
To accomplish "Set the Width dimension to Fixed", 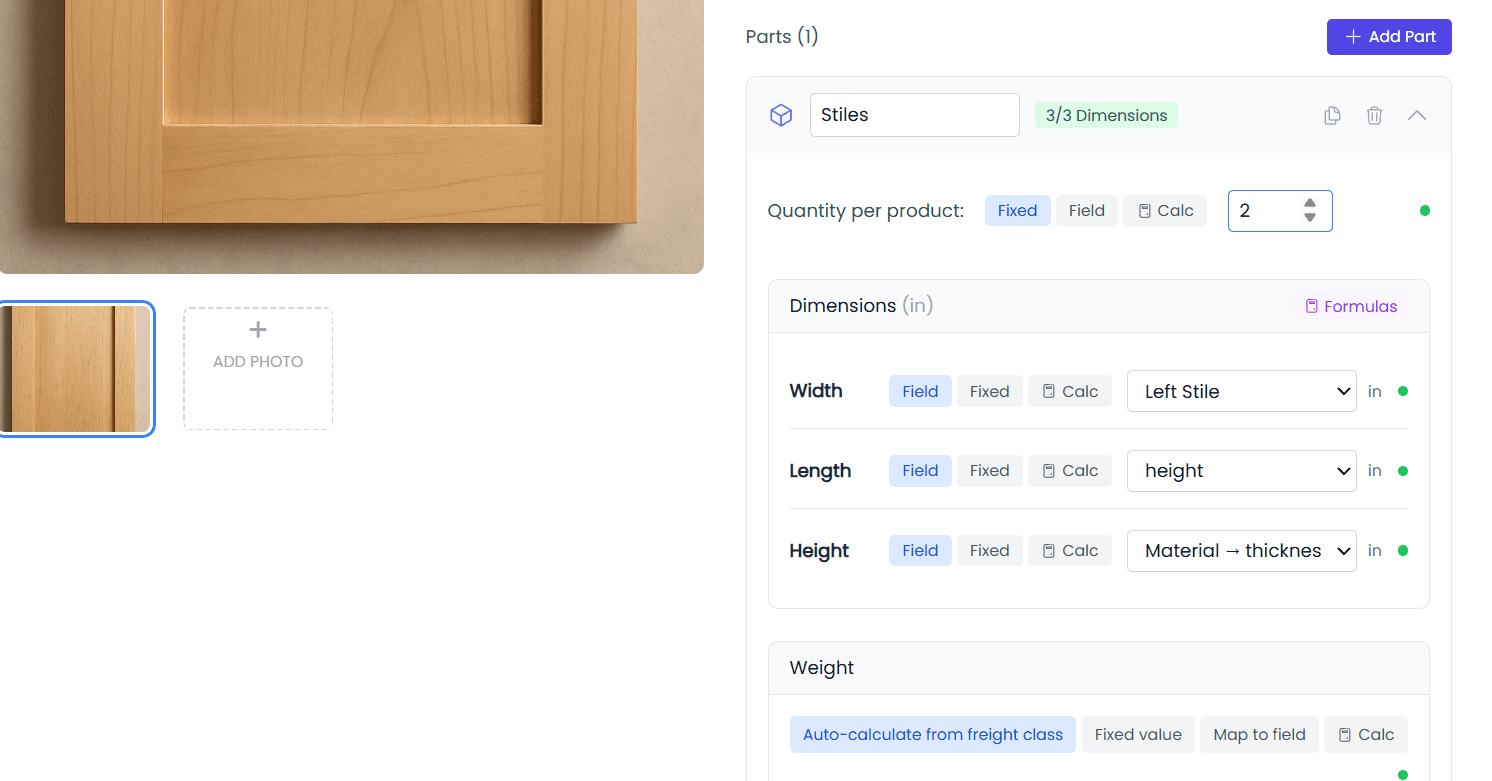I will pyautogui.click(x=989, y=391).
